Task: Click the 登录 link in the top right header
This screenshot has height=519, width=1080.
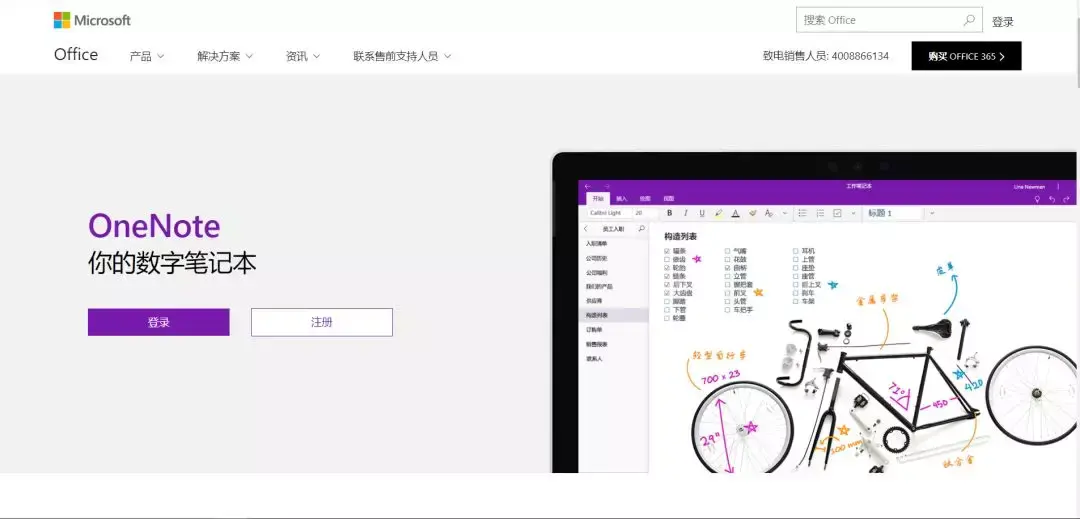Action: (x=1002, y=21)
